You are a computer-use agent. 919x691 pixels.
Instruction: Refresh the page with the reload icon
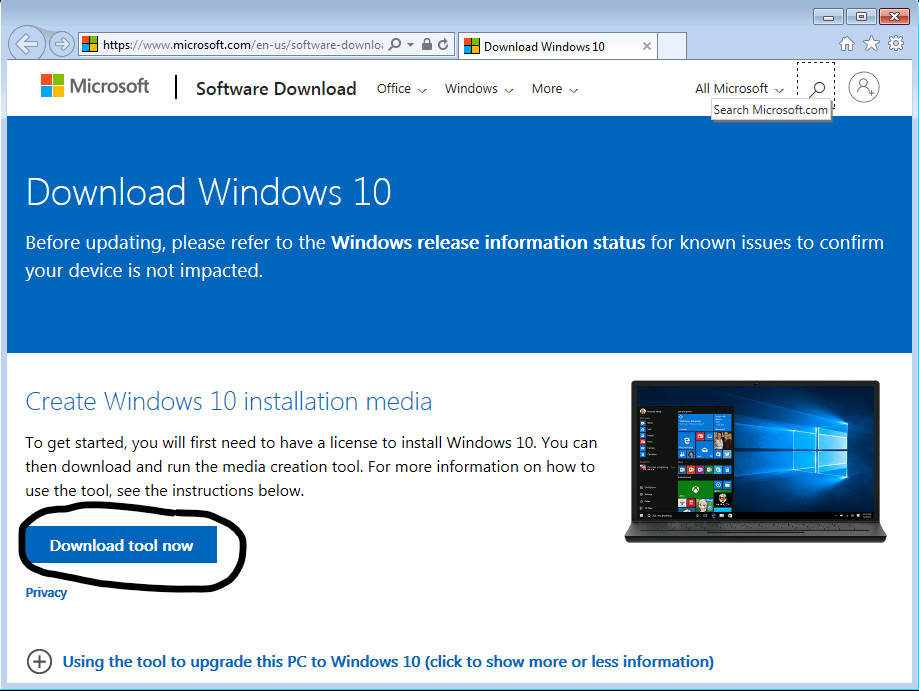click(443, 45)
